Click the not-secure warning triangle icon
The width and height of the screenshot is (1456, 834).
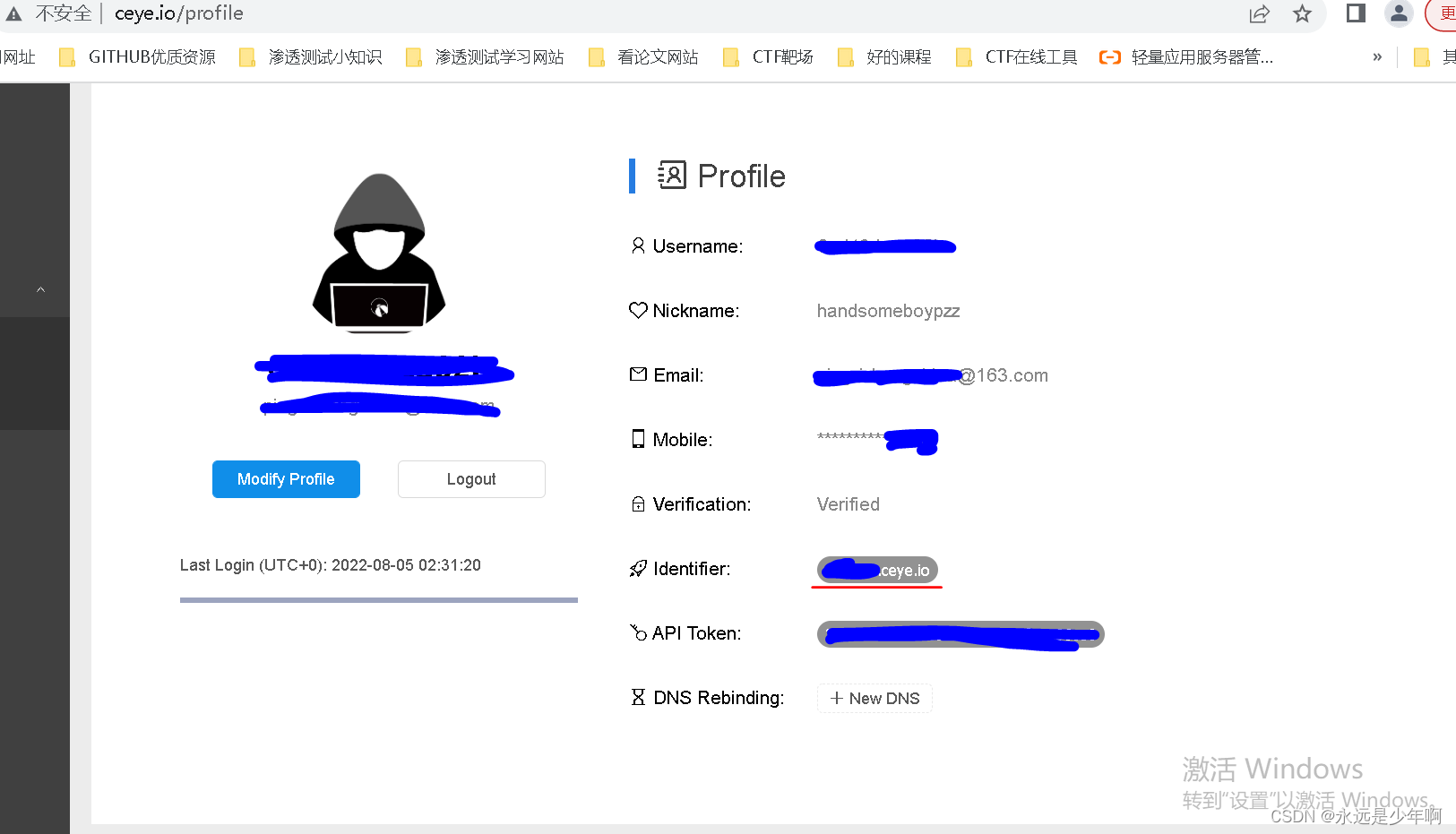point(13,13)
